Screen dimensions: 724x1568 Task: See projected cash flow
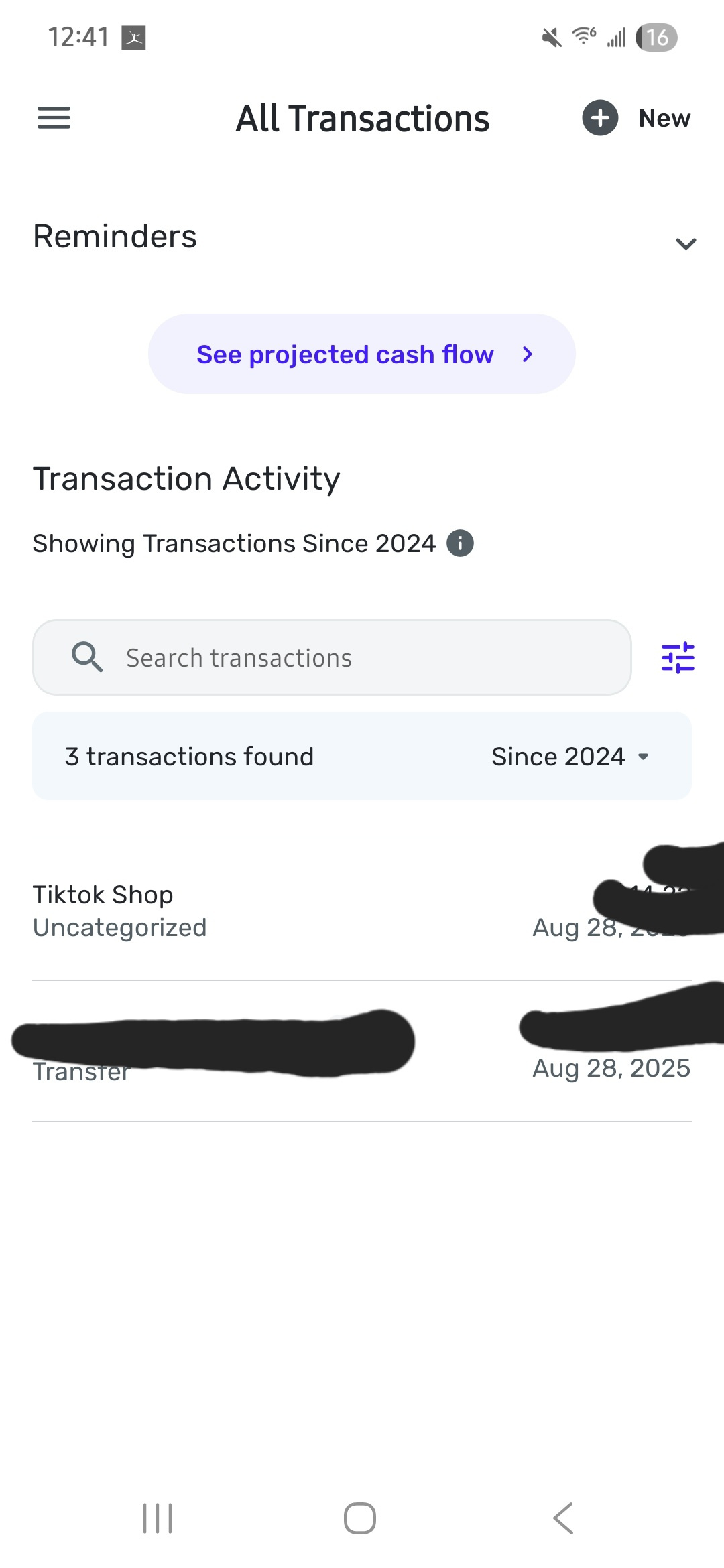[345, 354]
